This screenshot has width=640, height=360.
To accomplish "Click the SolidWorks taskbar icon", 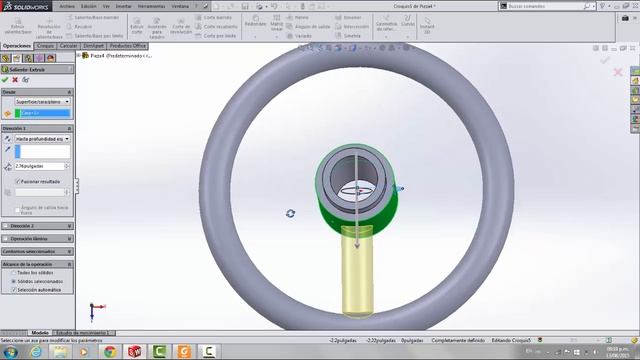I will click(134, 352).
